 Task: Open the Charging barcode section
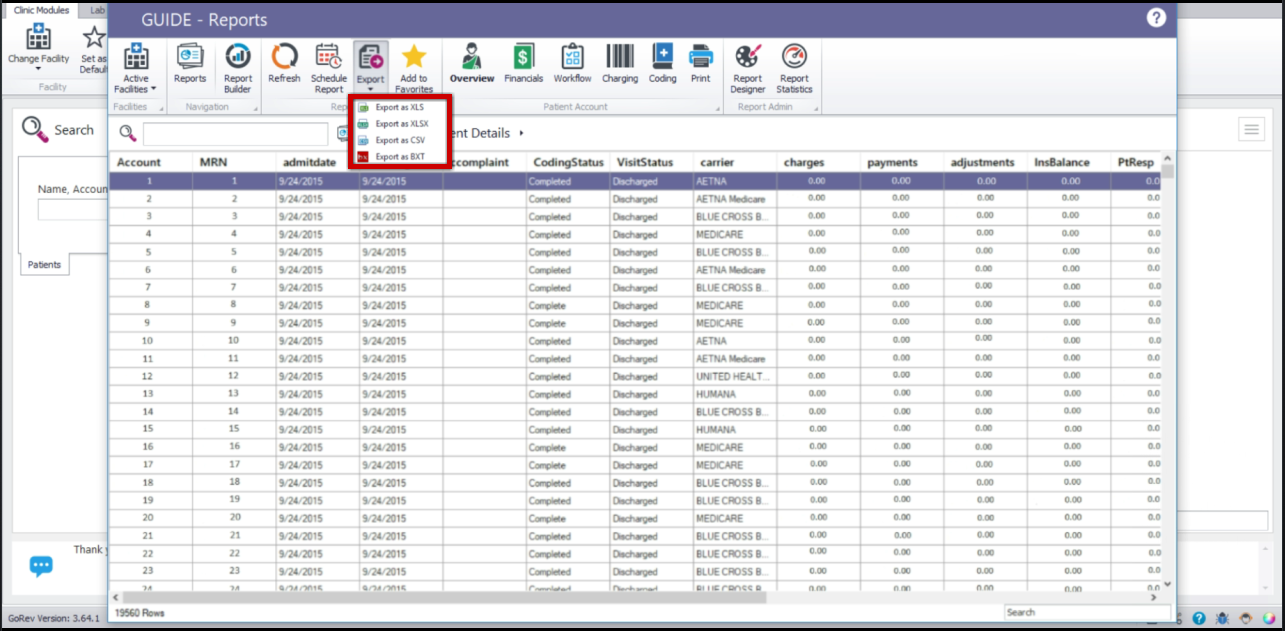click(620, 64)
